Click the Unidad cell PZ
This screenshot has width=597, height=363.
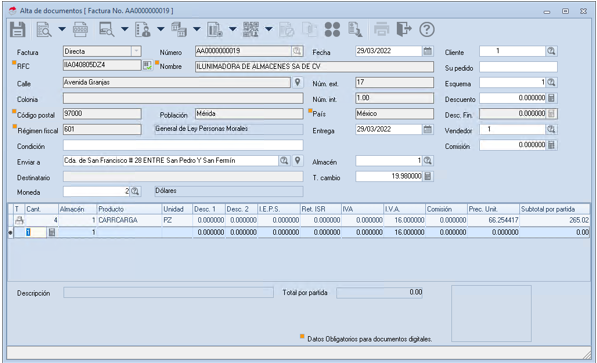point(177,220)
